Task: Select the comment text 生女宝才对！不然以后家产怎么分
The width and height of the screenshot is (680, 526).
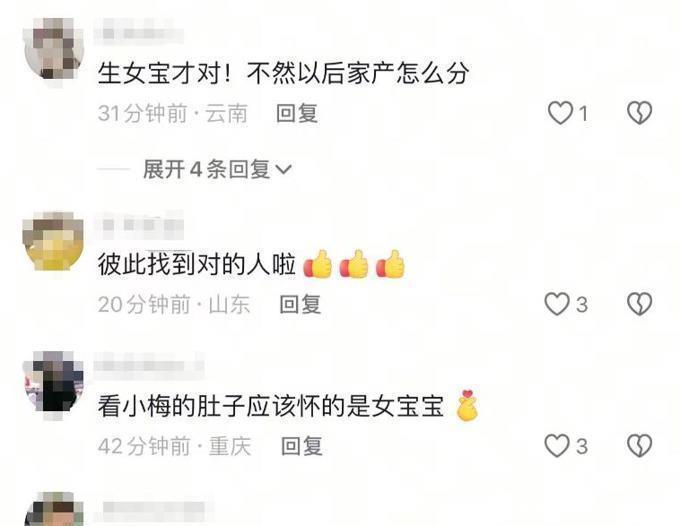Action: pos(284,73)
